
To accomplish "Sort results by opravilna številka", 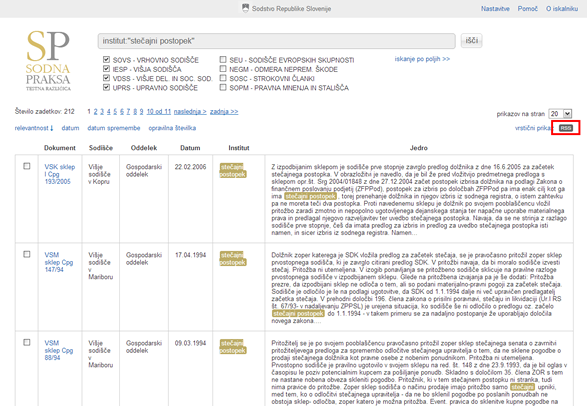I will click(172, 128).
